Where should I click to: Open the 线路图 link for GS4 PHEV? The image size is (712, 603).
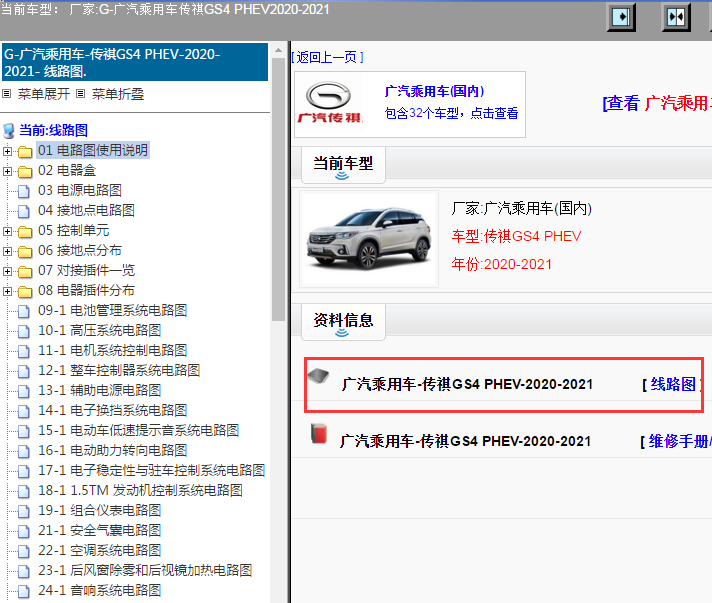[673, 384]
